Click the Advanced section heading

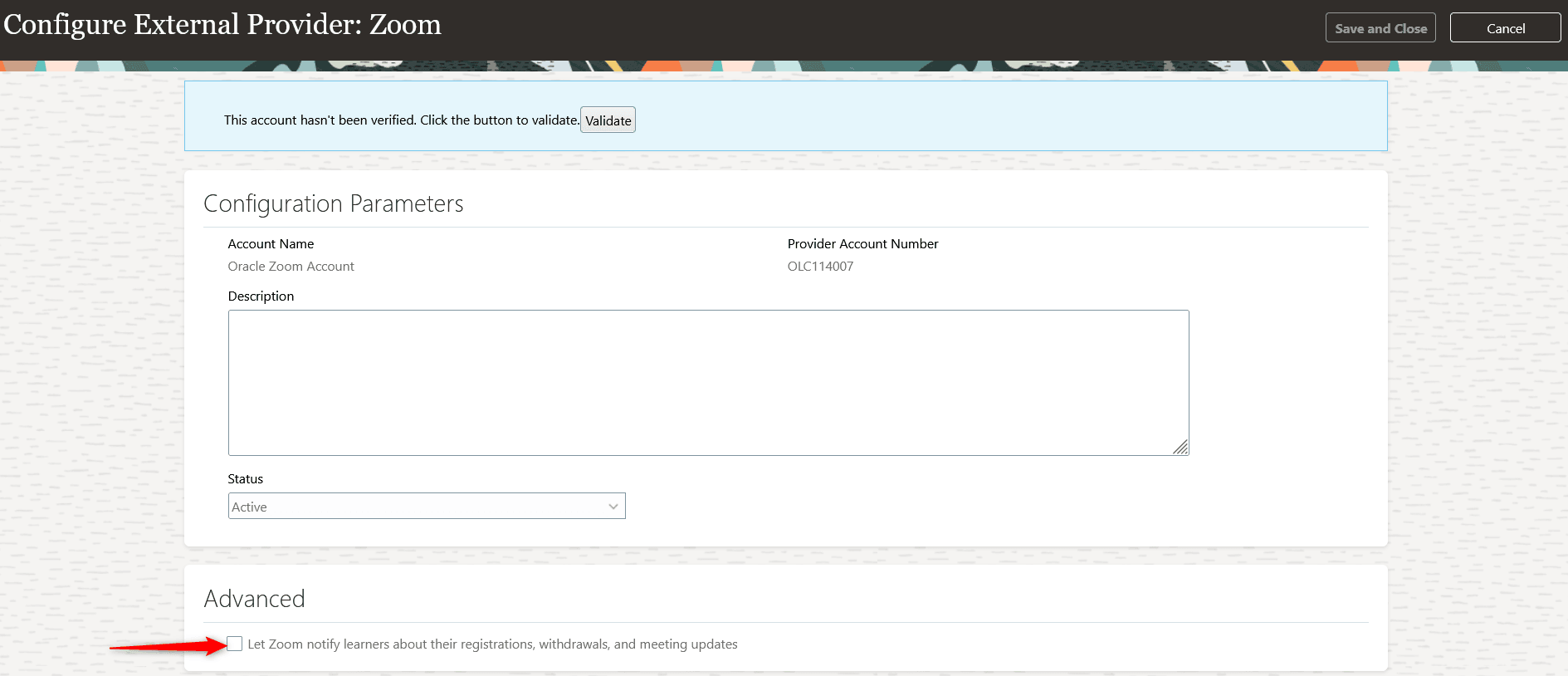254,599
